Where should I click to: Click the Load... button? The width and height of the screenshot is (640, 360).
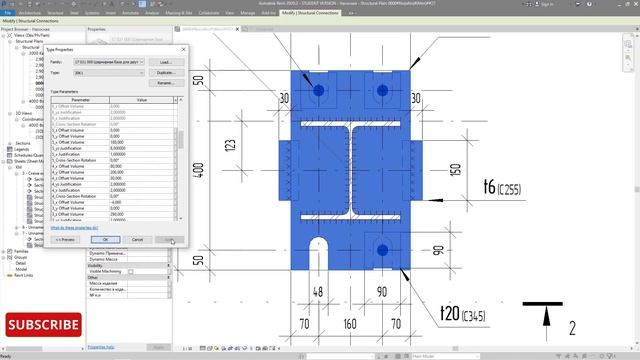click(x=166, y=62)
